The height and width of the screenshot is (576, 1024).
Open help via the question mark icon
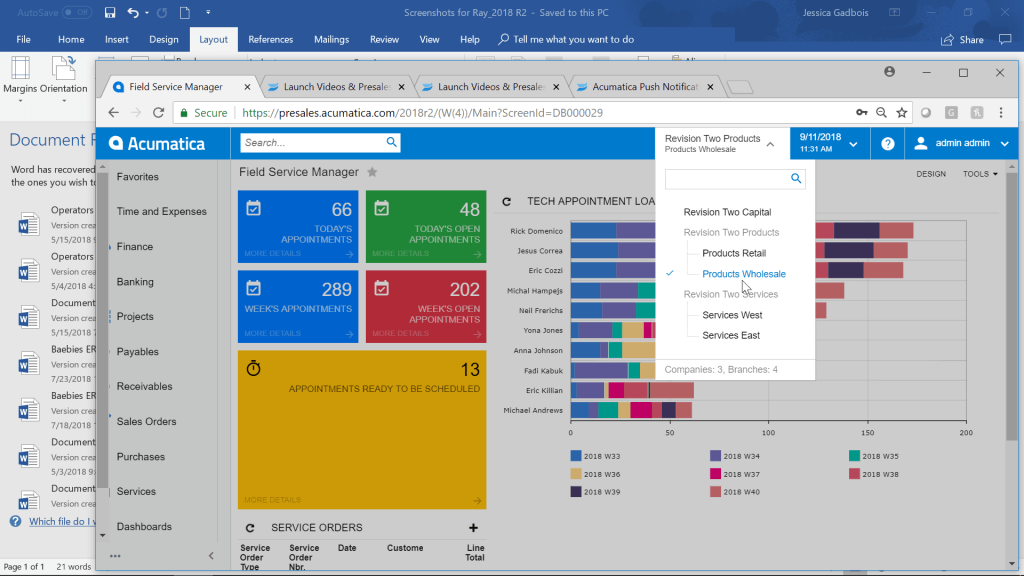pyautogui.click(x=887, y=142)
